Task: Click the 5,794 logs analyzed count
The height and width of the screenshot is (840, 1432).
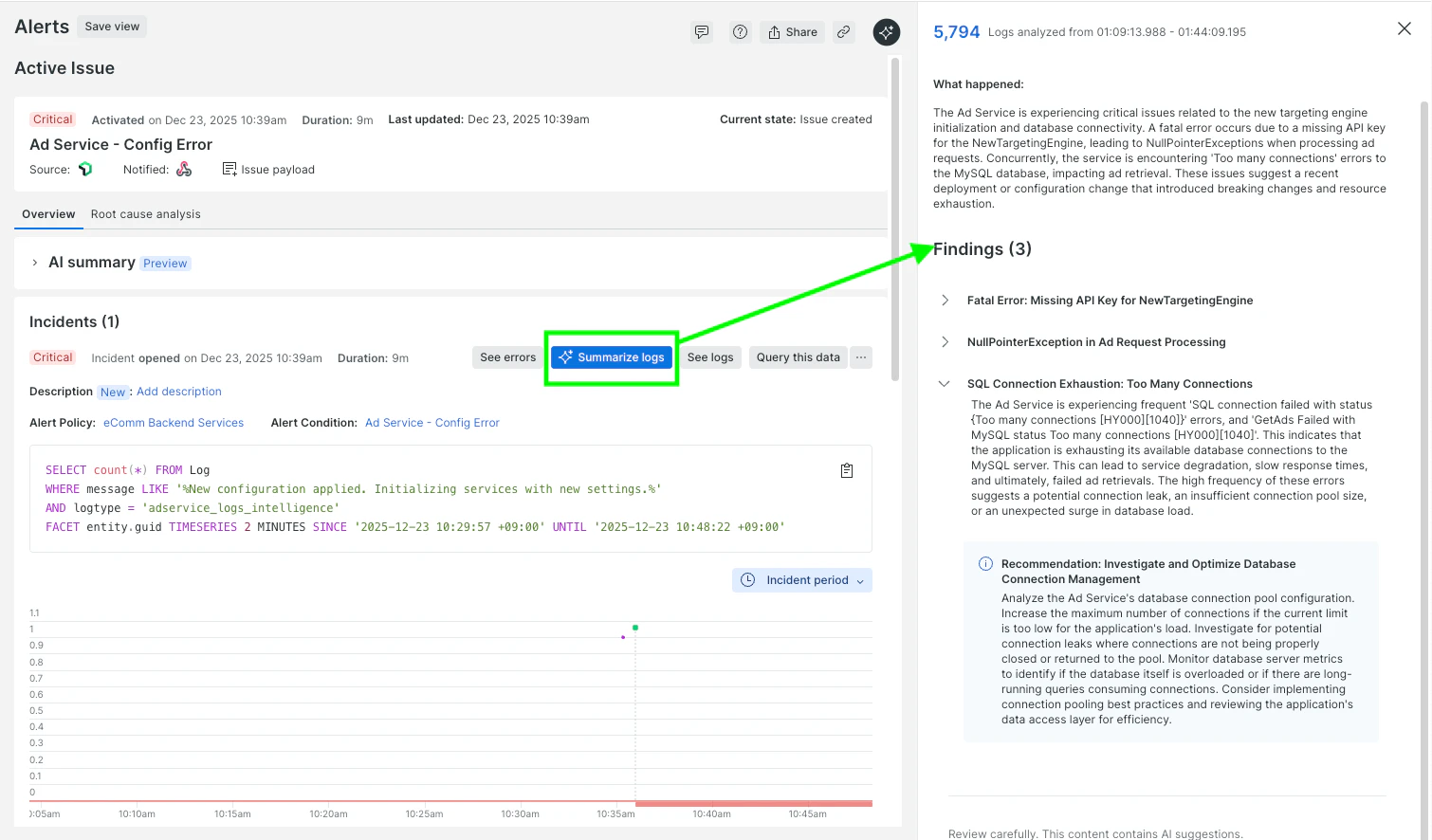Action: coord(956,31)
